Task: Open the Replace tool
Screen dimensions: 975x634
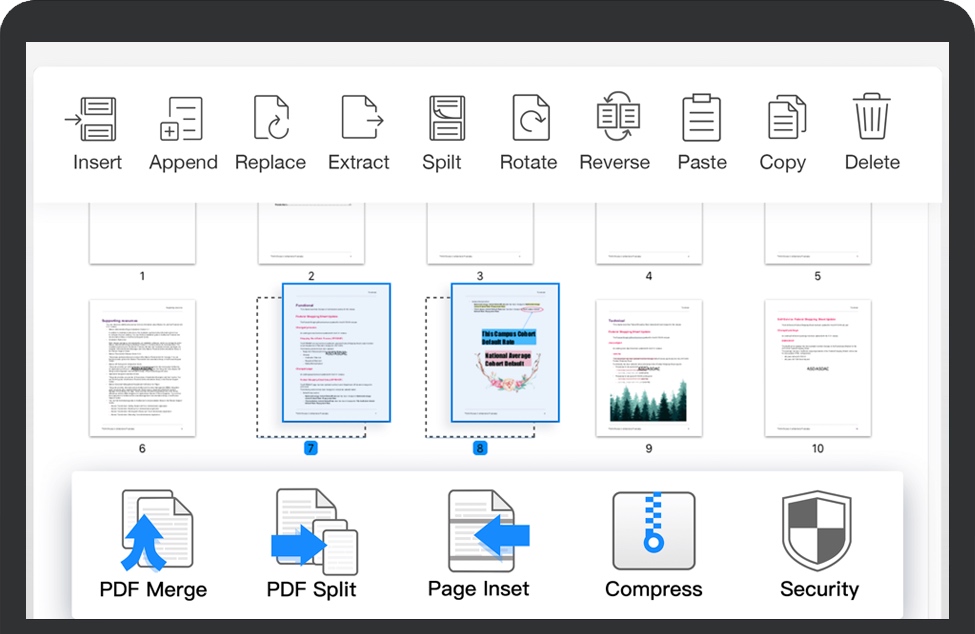Action: (x=270, y=118)
